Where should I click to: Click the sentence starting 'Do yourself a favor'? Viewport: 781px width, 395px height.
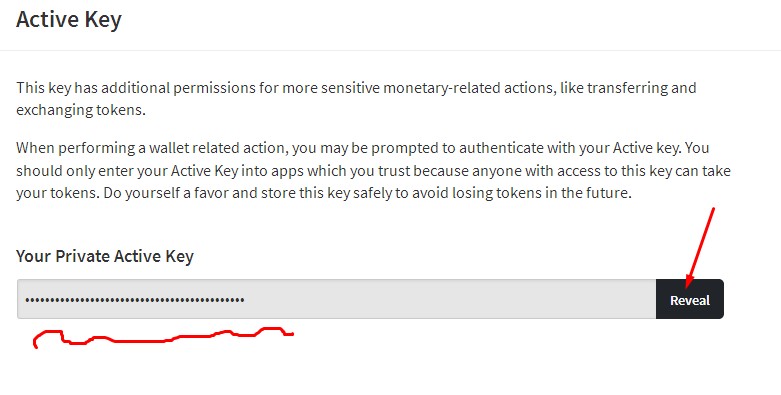pos(367,193)
